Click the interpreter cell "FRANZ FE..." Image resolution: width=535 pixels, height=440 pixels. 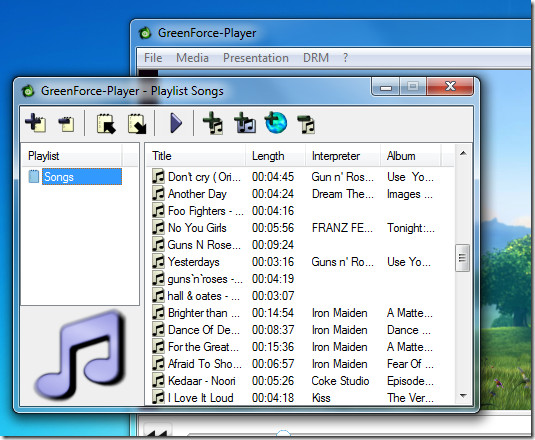coord(342,228)
